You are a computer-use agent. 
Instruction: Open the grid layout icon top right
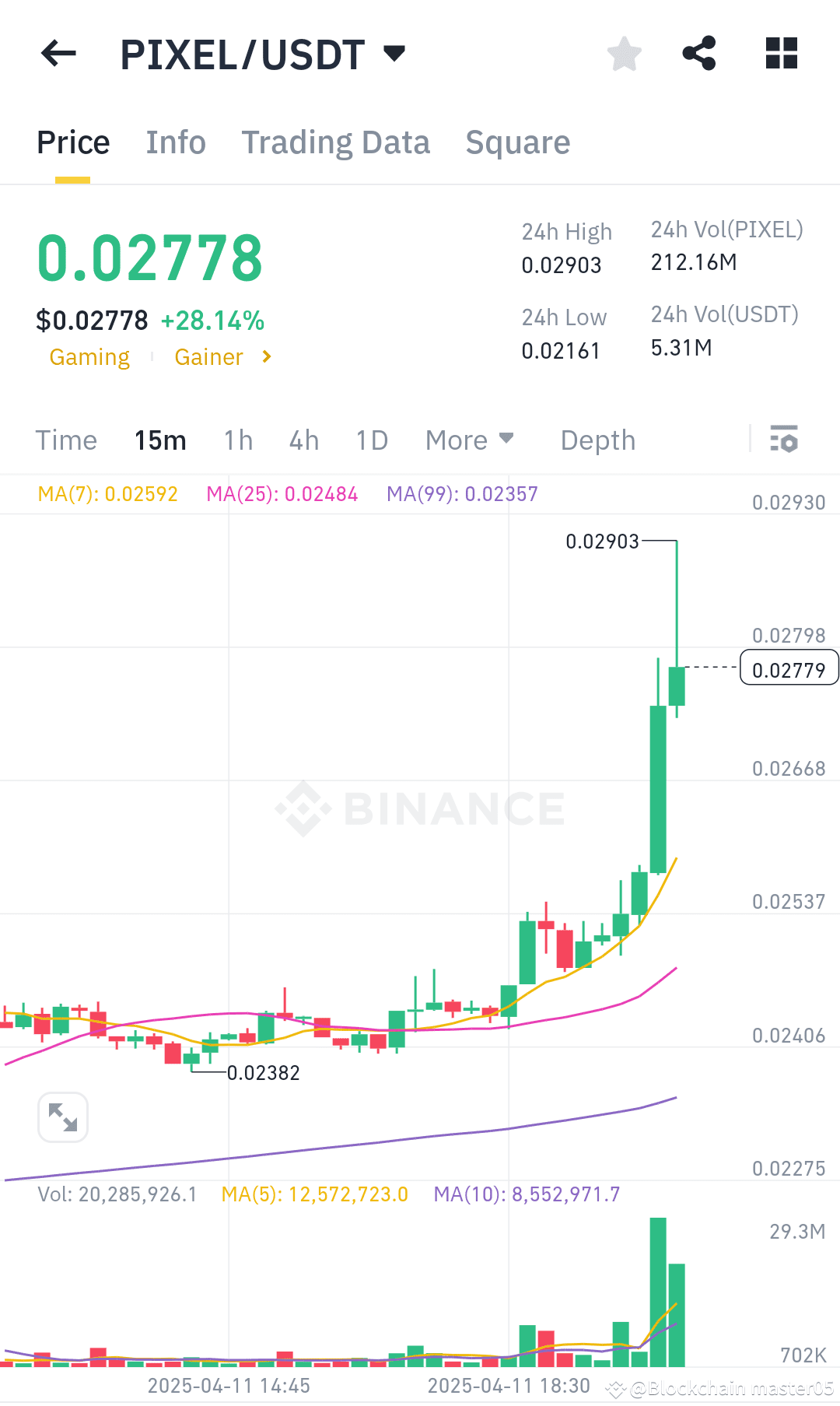[781, 53]
